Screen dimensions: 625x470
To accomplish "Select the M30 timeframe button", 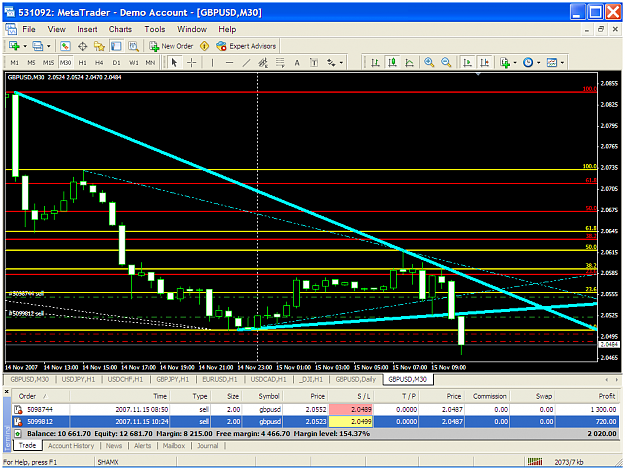I will tap(65, 63).
